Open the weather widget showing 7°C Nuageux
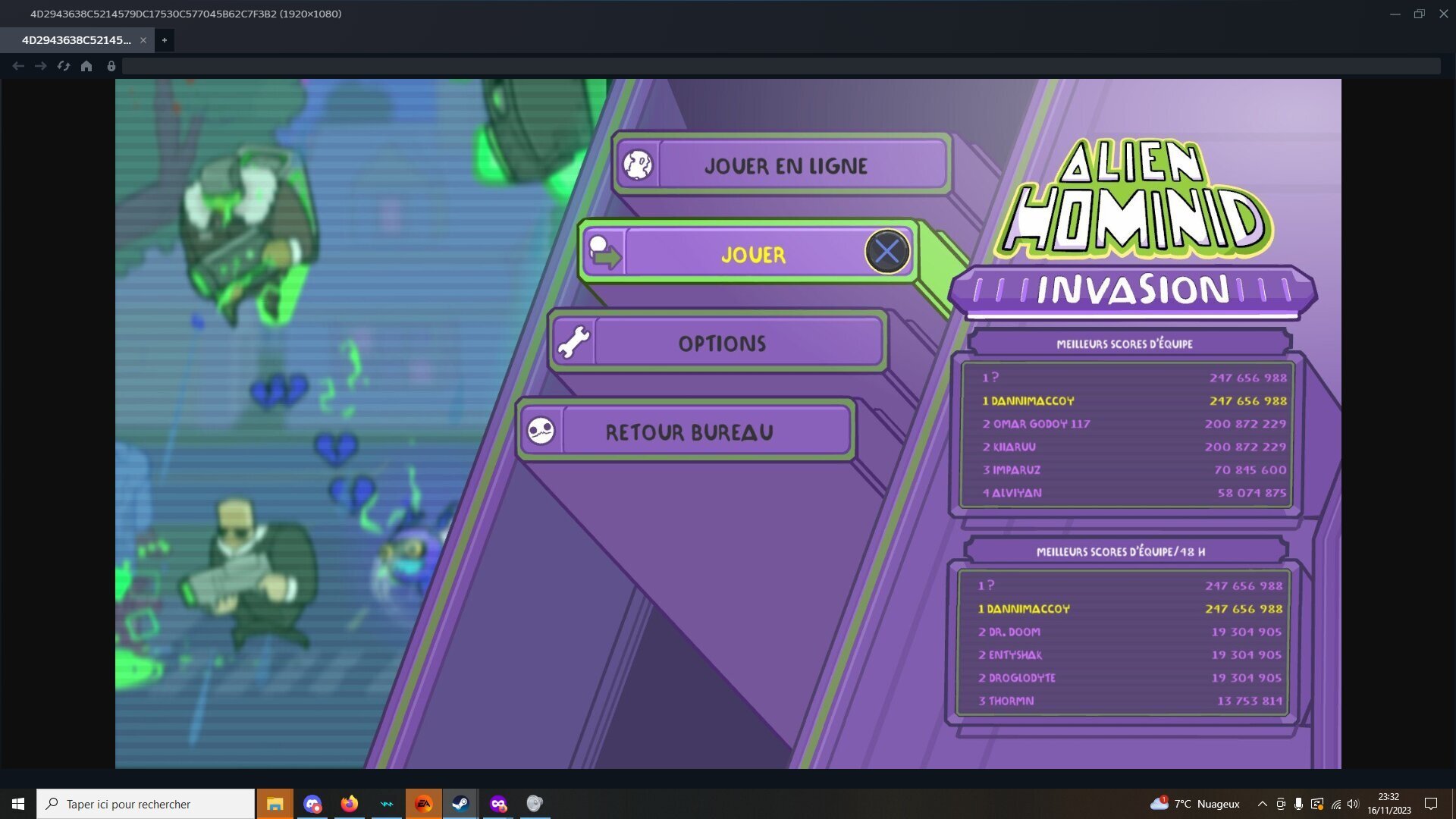This screenshot has height=819, width=1456. click(x=1195, y=804)
